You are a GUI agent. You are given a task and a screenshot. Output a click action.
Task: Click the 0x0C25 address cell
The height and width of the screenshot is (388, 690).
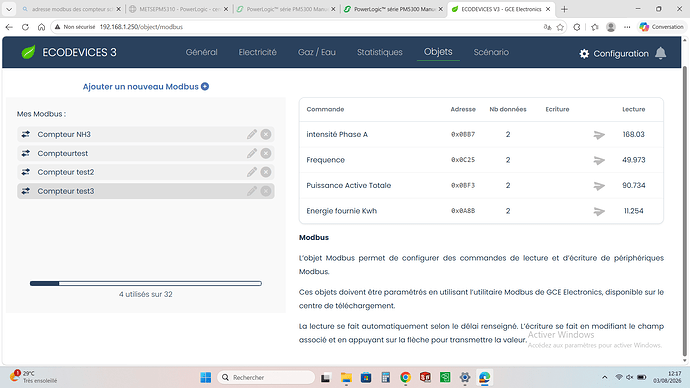pos(463,160)
